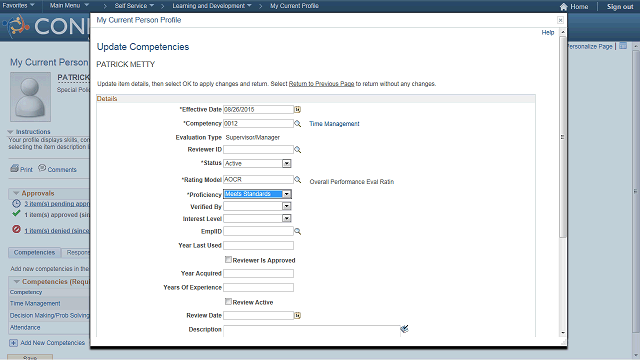Check the Reviewer Is Approved checkbox
Screen dimensions: 640x360
[228, 260]
